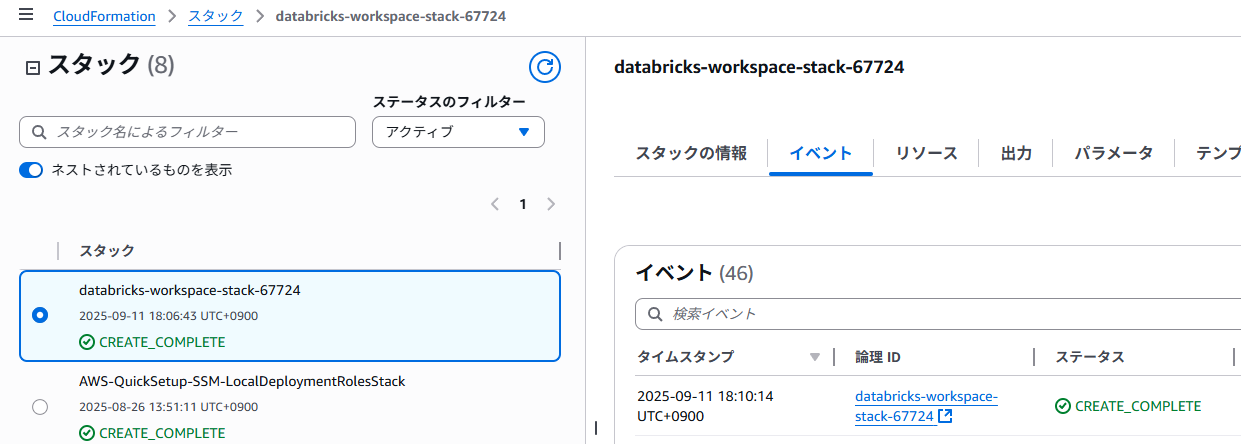Click the CloudFormation breadcrumb link
Screen dimensions: 1241x444
click(x=104, y=16)
